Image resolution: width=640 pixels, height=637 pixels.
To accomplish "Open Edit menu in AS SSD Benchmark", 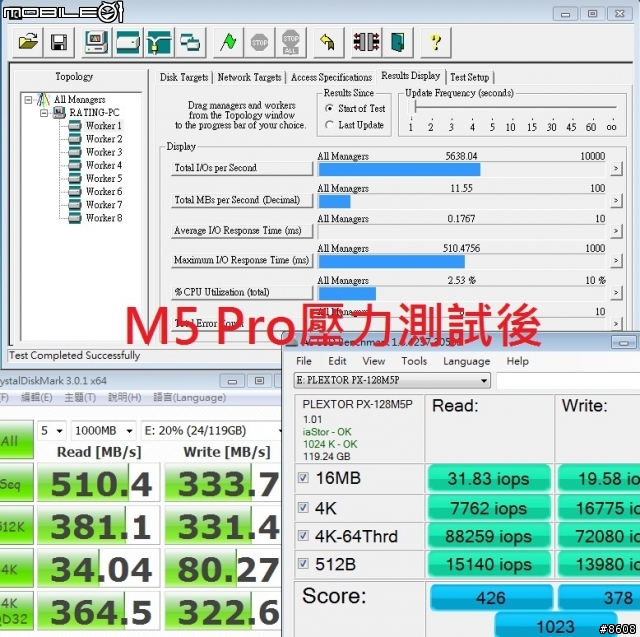I will pos(337,361).
